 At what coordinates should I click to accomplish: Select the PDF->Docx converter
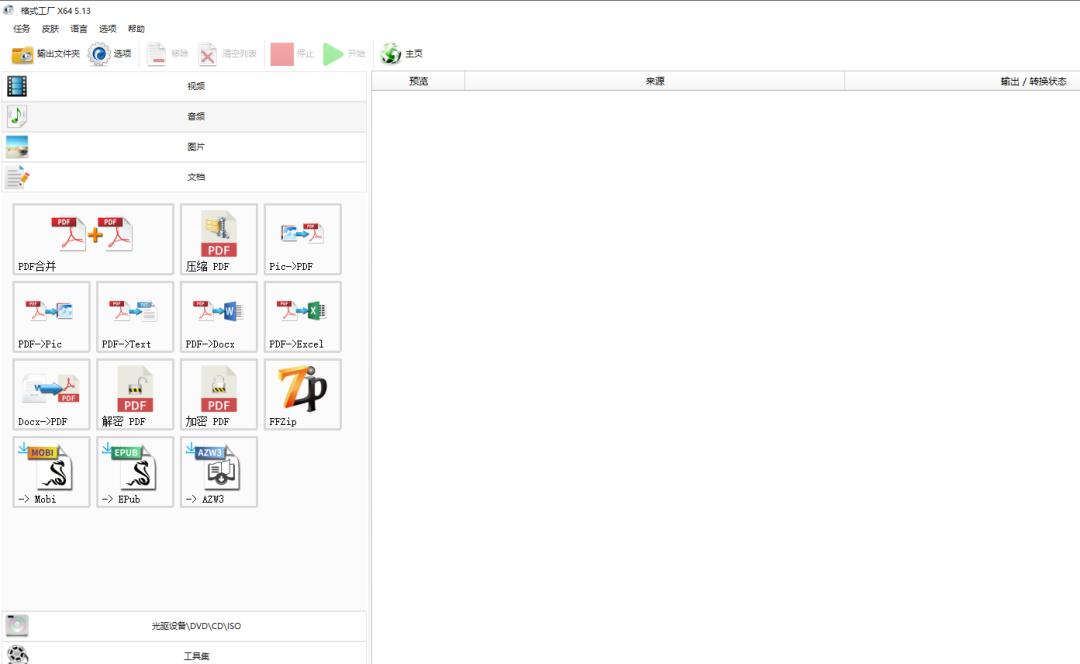219,317
